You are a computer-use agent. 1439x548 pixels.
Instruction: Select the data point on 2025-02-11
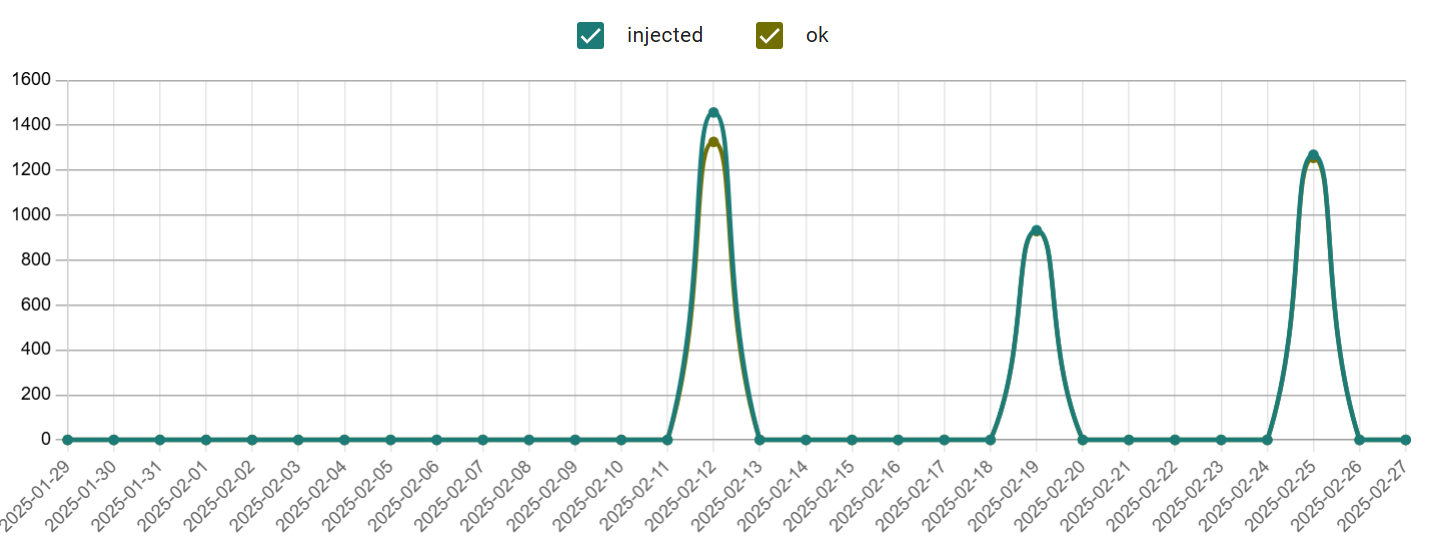pyautogui.click(x=667, y=440)
